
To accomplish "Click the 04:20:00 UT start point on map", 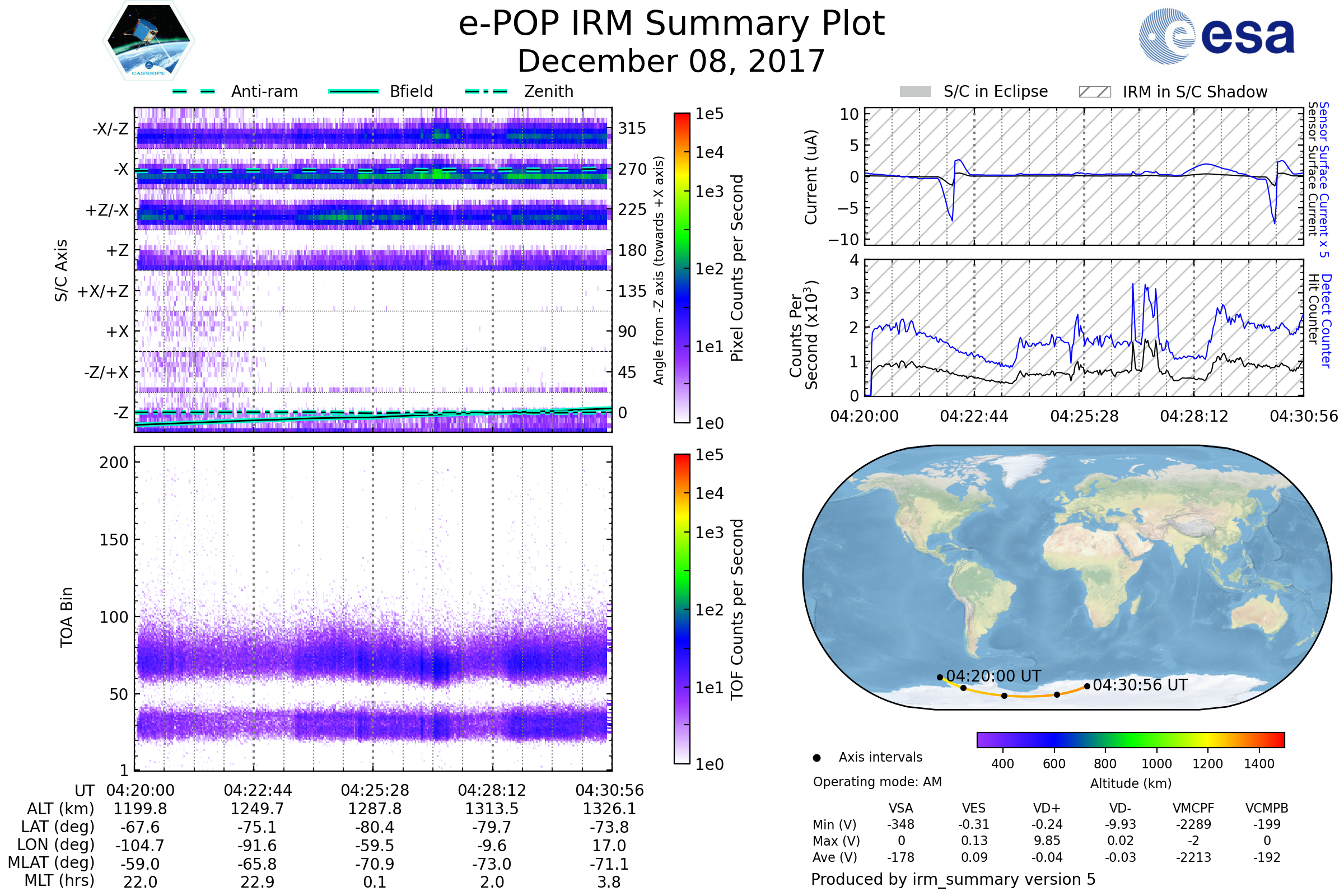I will (940, 677).
